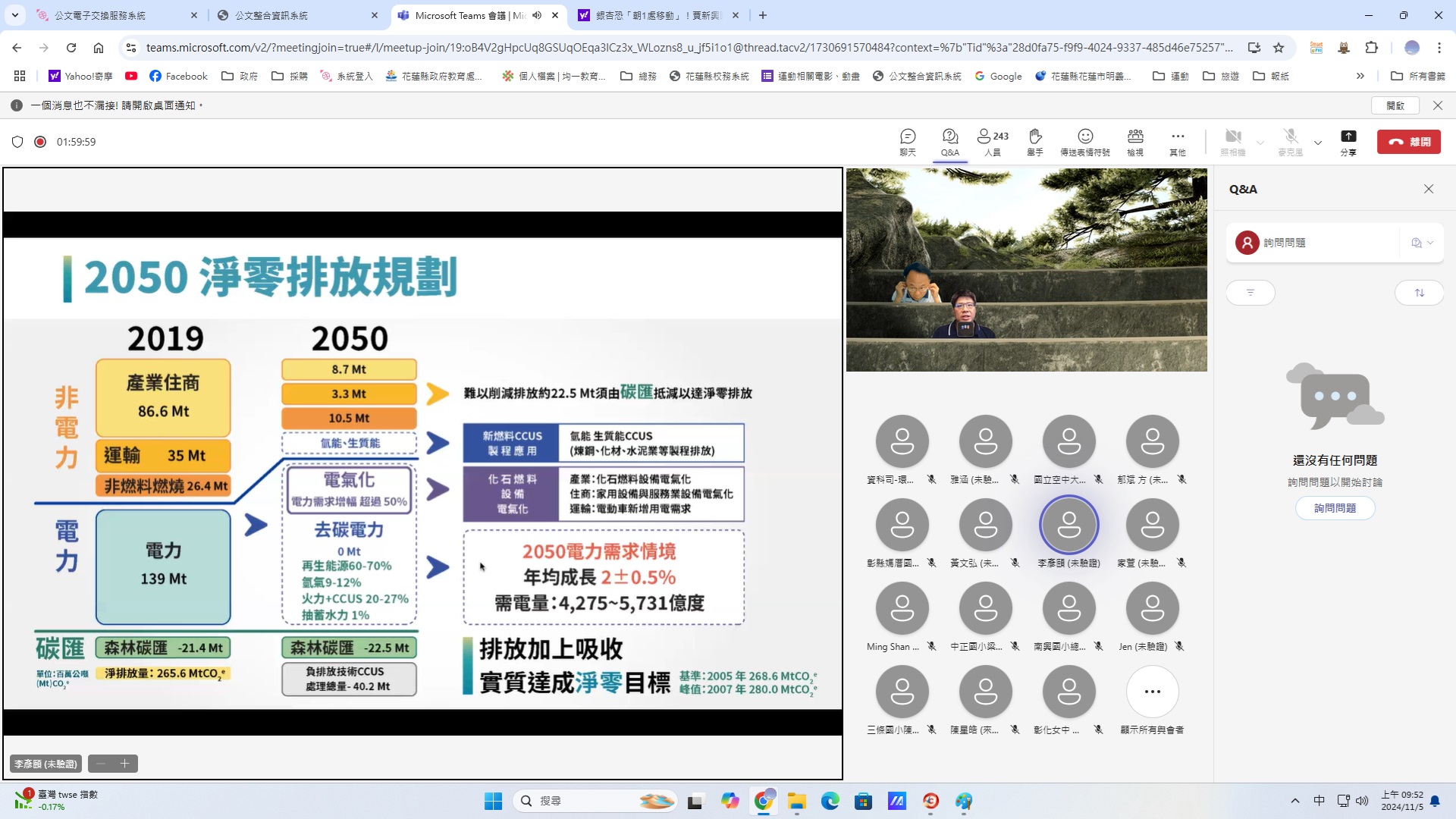Toggle the camera on
The width and height of the screenshot is (1456, 819).
click(x=1233, y=141)
